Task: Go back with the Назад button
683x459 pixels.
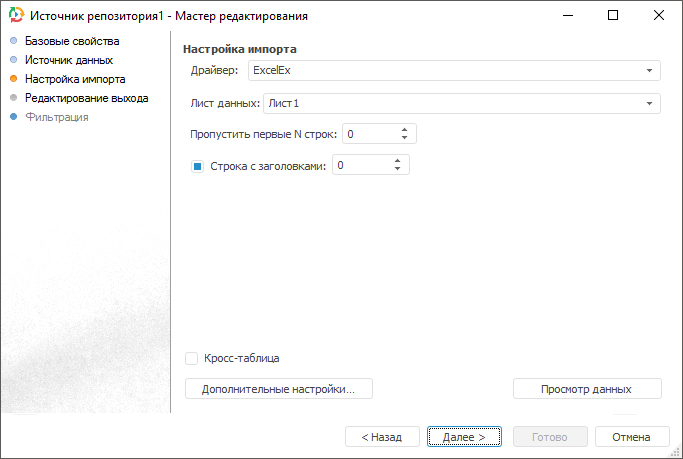Action: (381, 437)
